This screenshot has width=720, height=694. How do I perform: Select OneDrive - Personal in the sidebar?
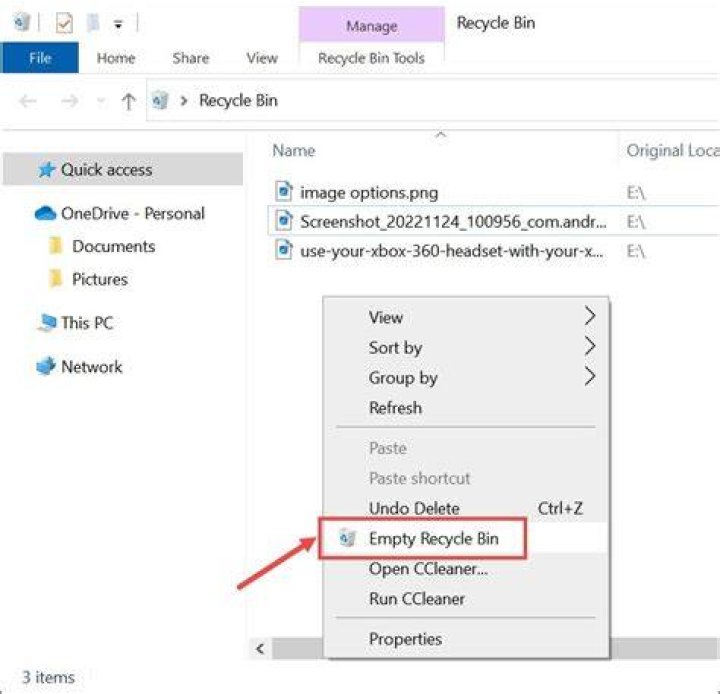133,214
